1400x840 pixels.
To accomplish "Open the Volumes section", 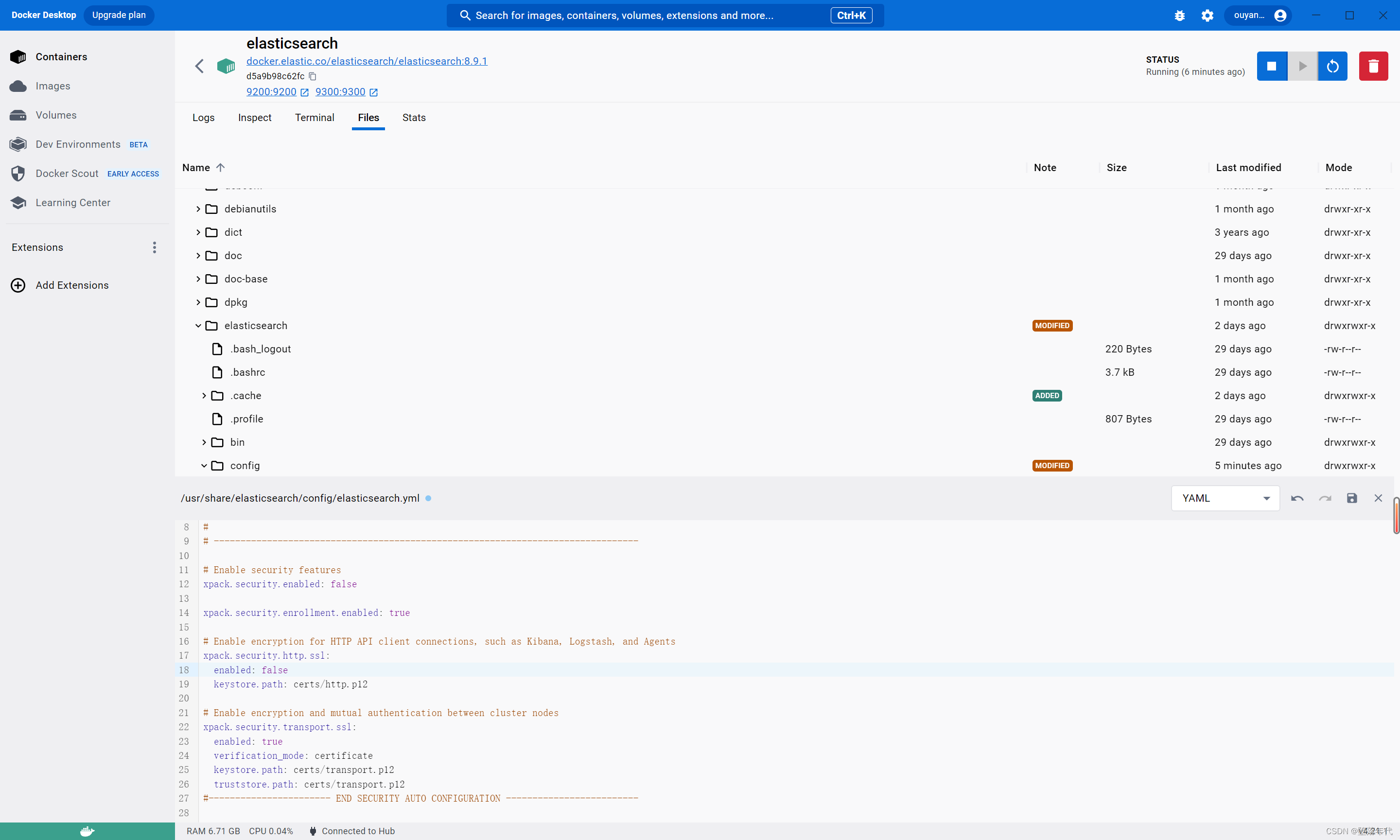I will (x=56, y=115).
